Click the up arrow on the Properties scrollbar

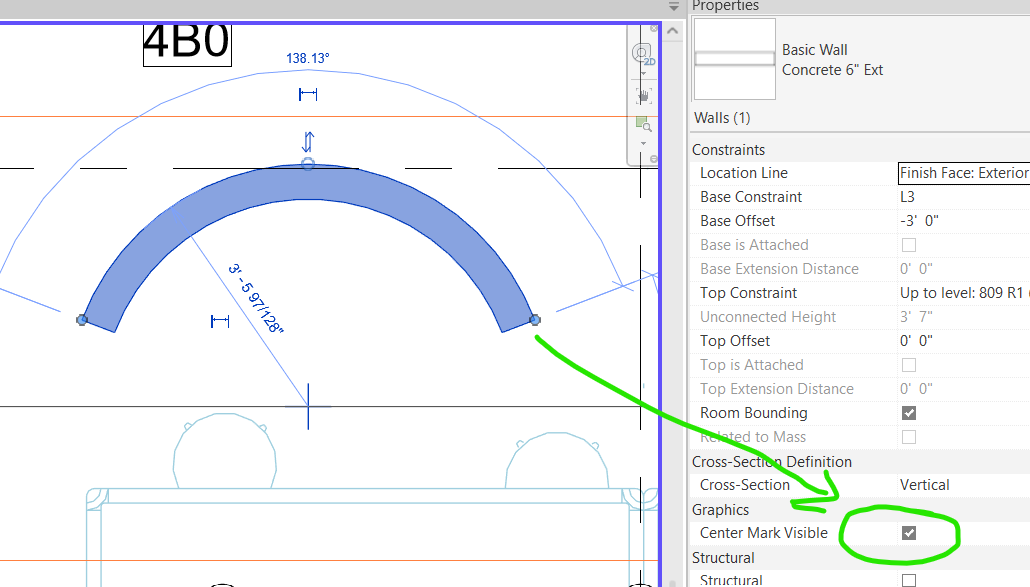point(672,32)
